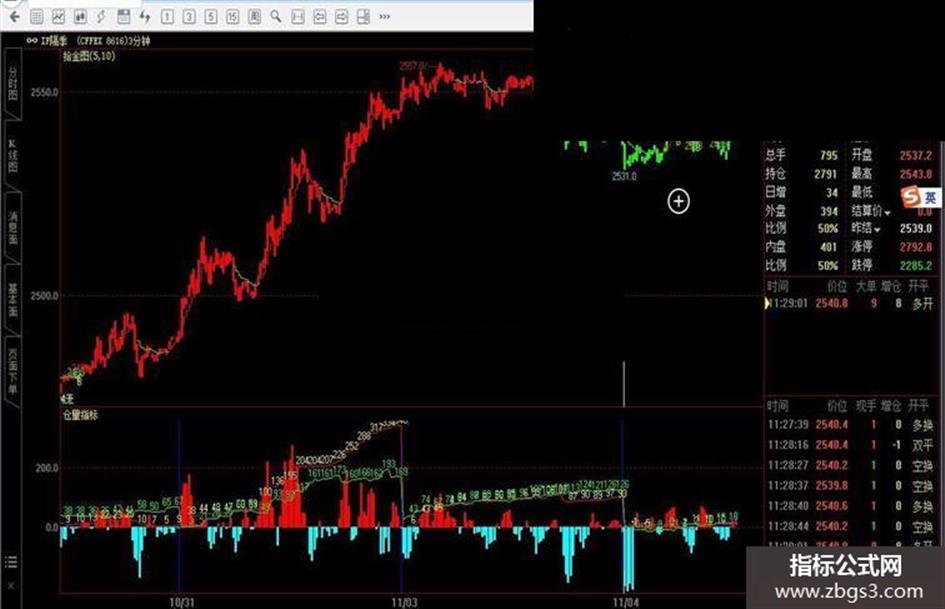
Task: Click the 持仓 value 2791
Action: [826, 174]
